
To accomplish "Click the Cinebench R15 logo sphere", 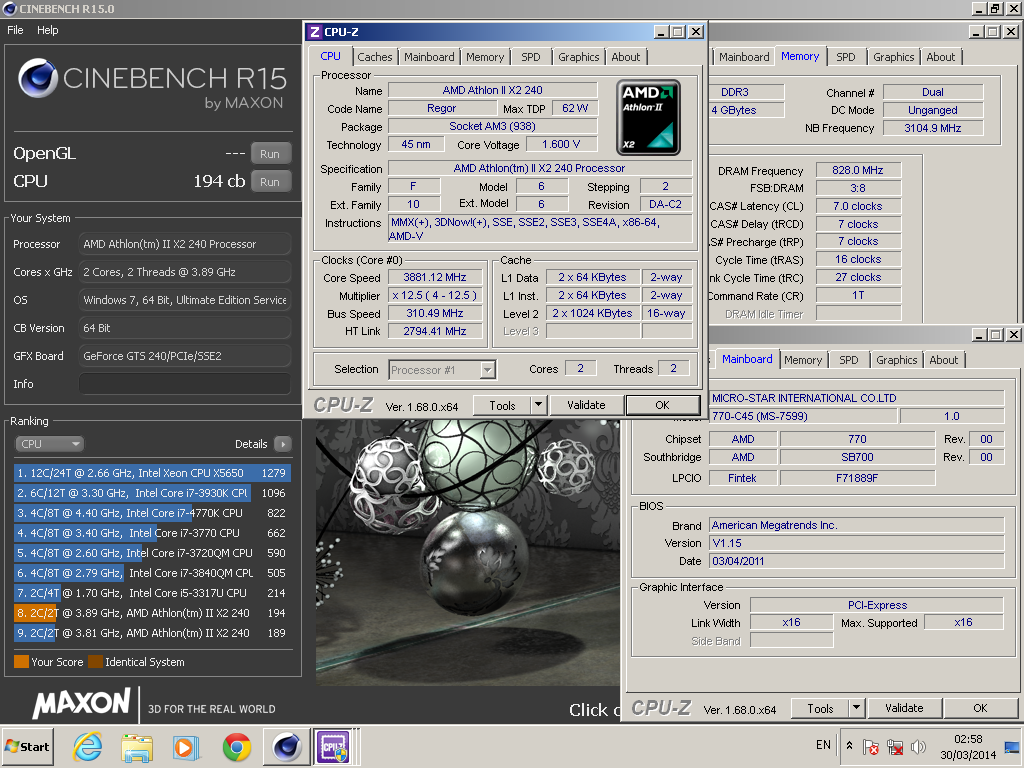I will pyautogui.click(x=38, y=78).
